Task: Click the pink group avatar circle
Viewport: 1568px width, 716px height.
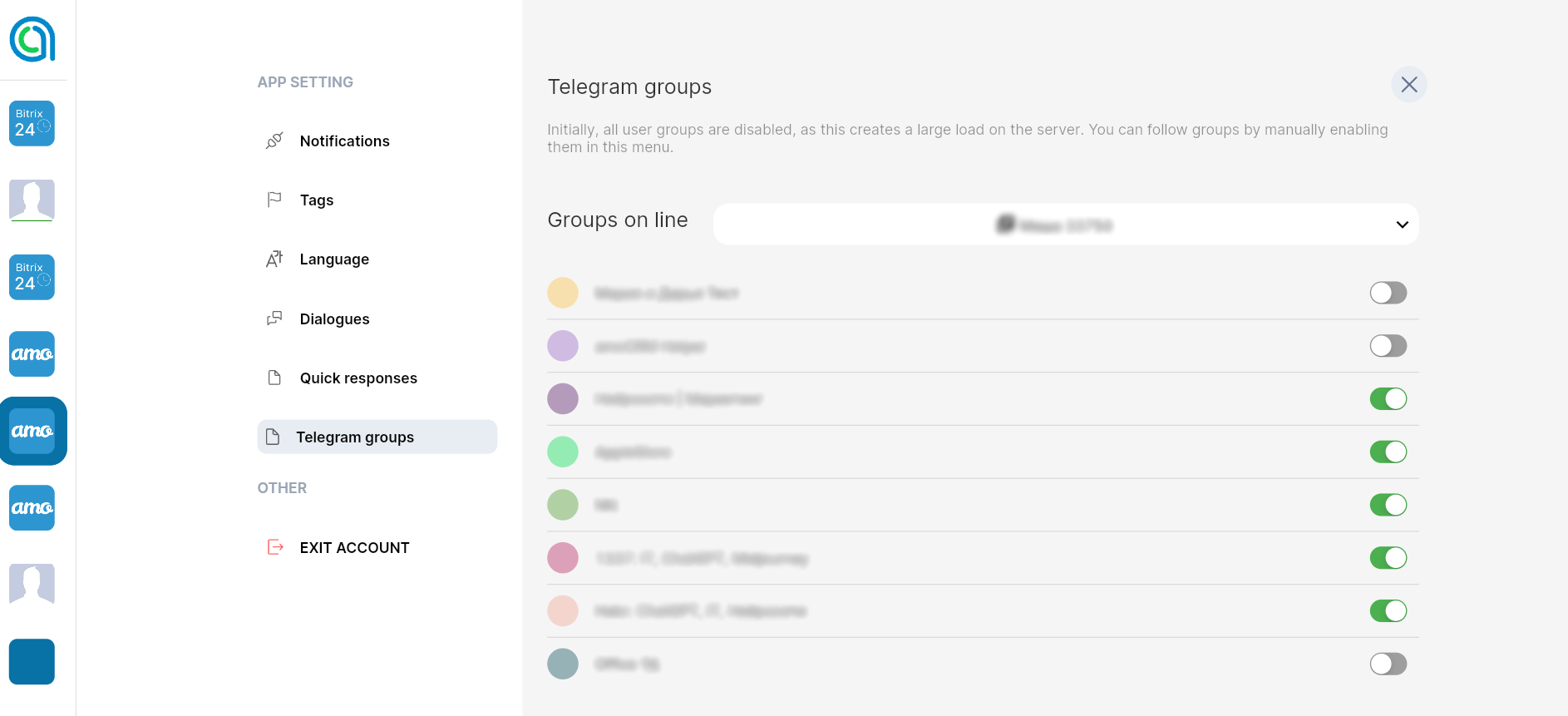Action: click(563, 558)
